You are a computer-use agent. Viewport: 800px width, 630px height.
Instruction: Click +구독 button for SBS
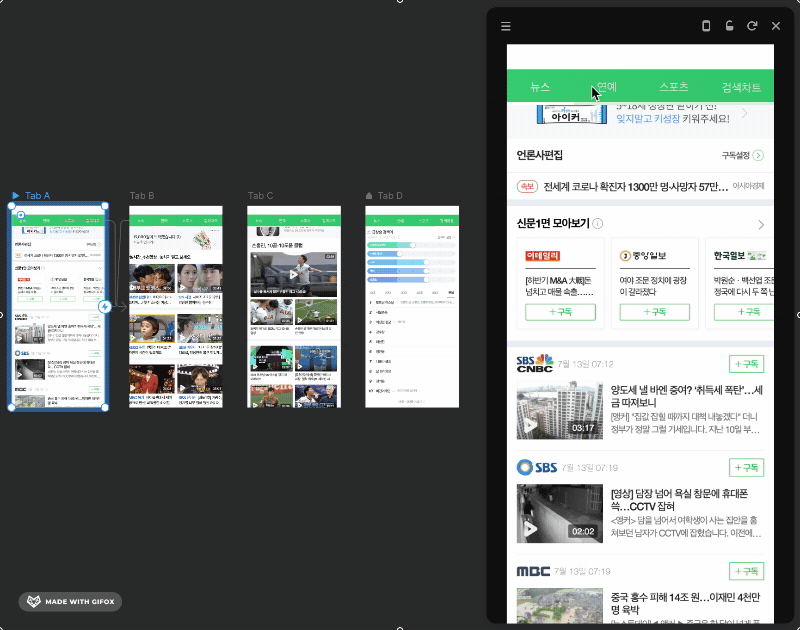tap(746, 467)
